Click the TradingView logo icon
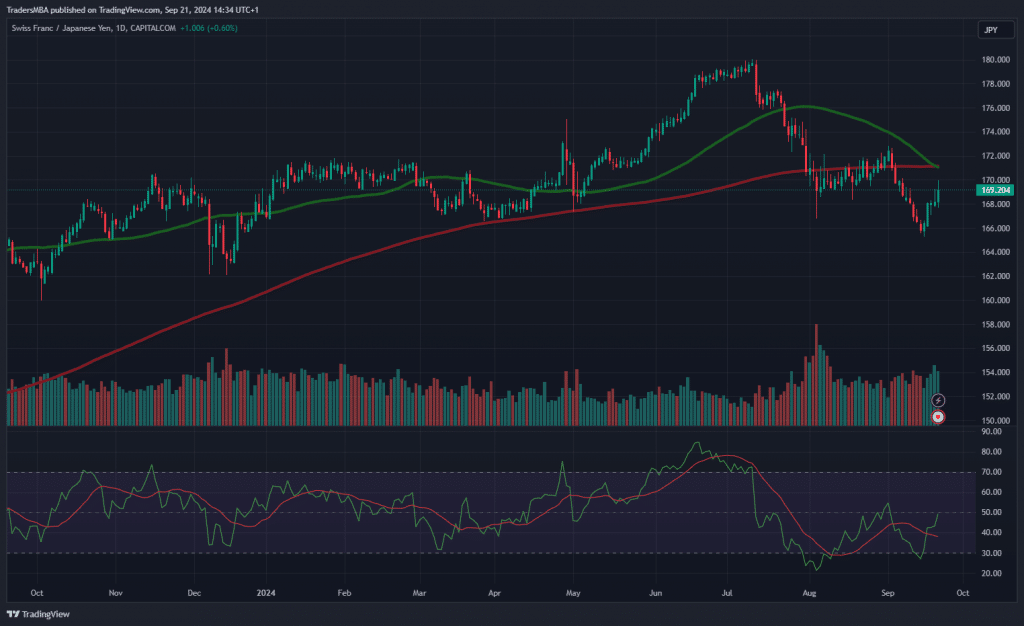 coord(13,615)
